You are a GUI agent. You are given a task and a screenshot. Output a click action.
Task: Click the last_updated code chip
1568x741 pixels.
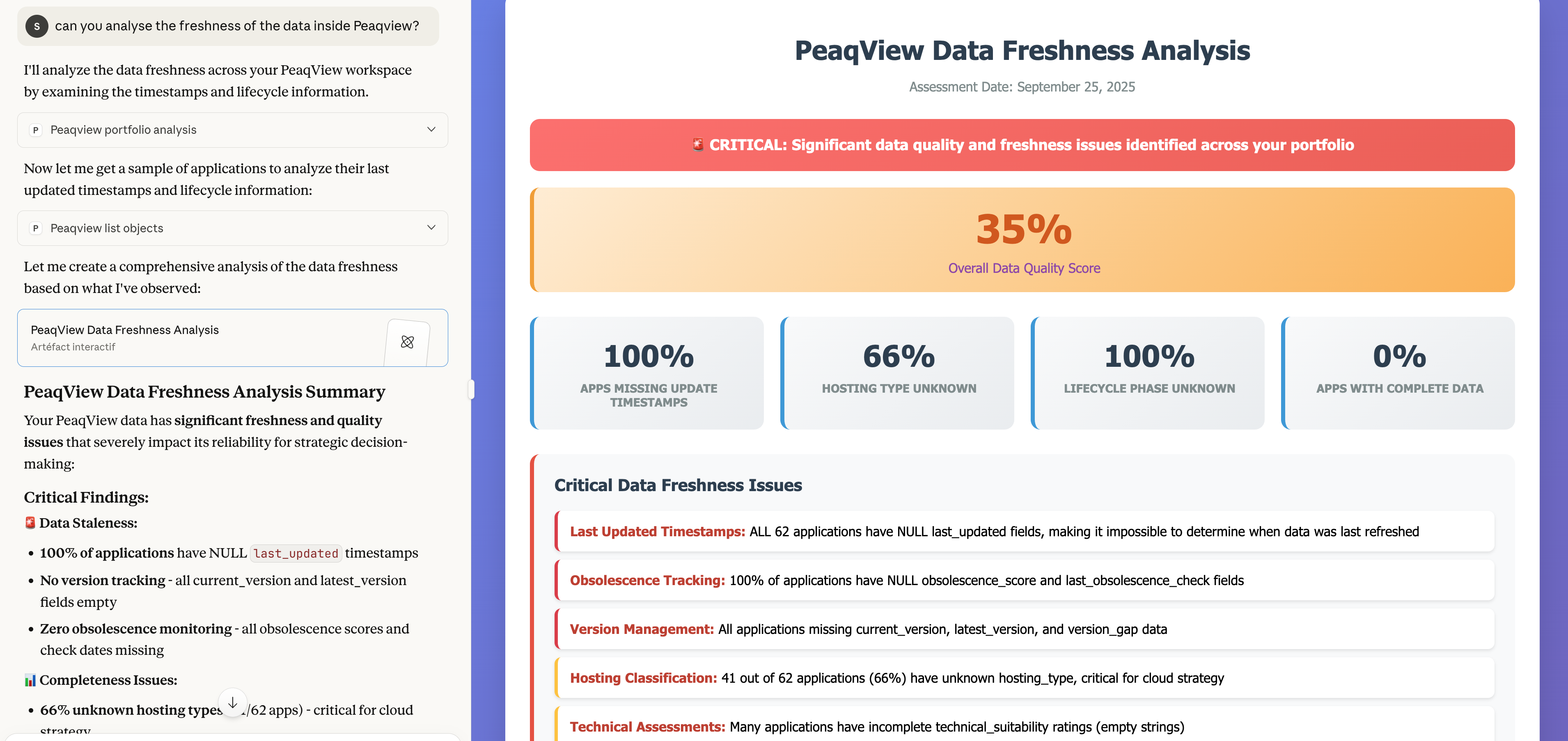[x=295, y=553]
